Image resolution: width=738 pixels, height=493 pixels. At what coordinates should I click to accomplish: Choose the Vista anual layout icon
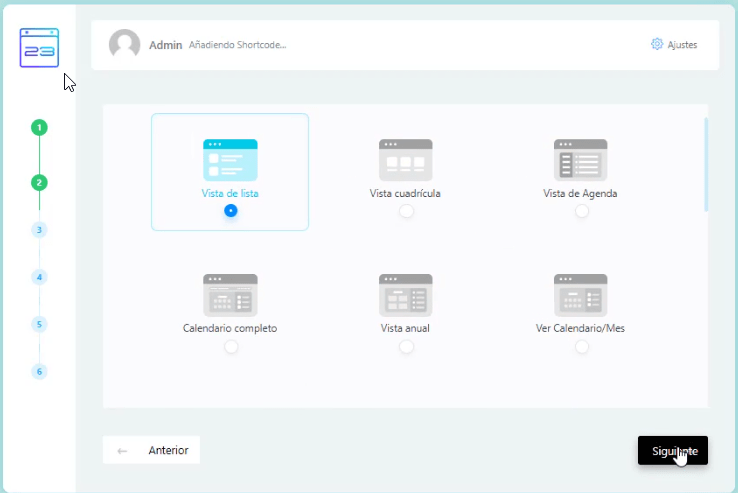tap(405, 295)
